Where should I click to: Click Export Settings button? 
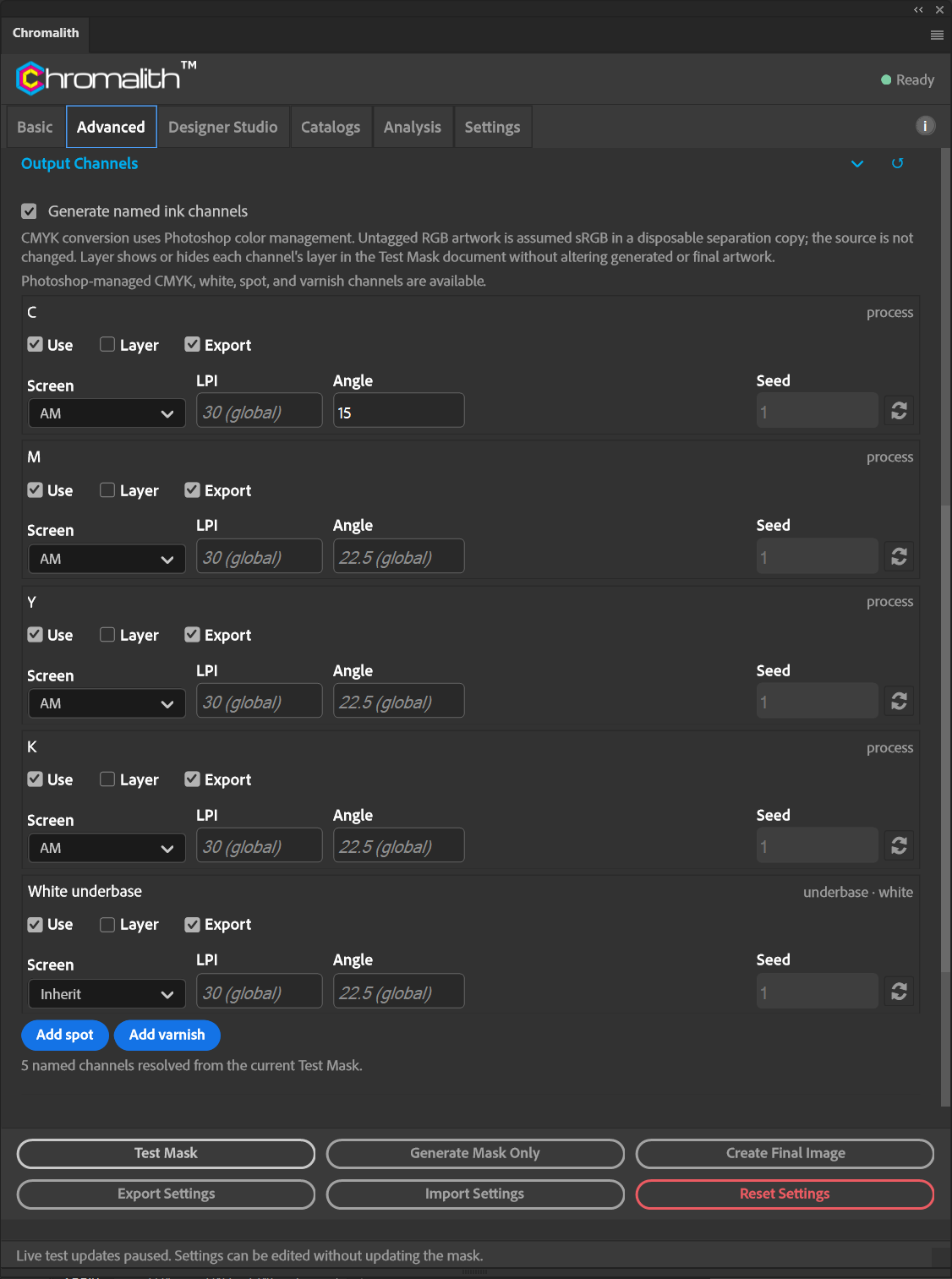pos(166,1194)
